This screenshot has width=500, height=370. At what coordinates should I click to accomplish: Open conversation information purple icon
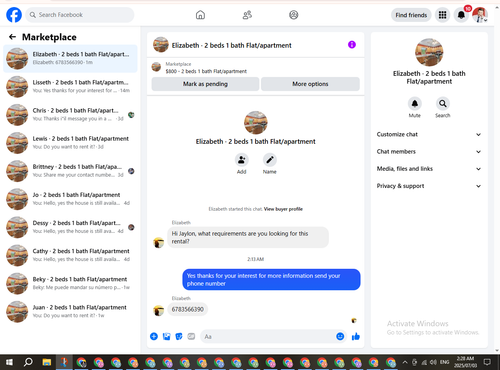coord(352,45)
